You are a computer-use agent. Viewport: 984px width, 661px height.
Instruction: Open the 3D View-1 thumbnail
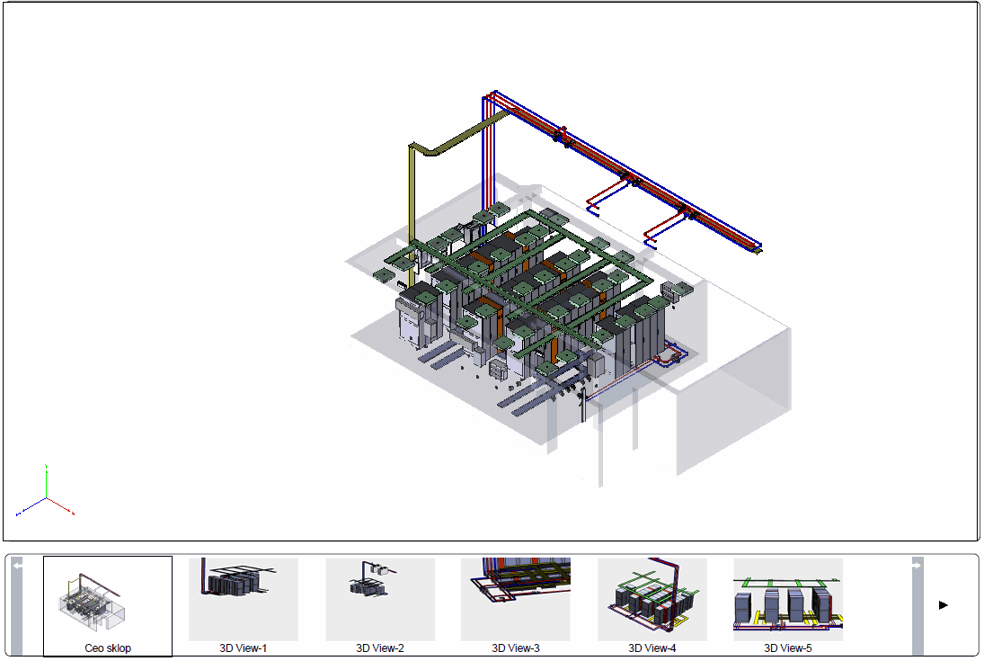pyautogui.click(x=243, y=598)
